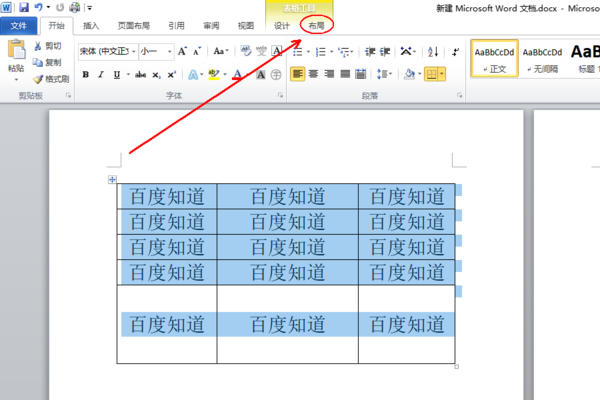Click the Asian layout icon
This screenshot has height=400, width=600.
[406, 51]
